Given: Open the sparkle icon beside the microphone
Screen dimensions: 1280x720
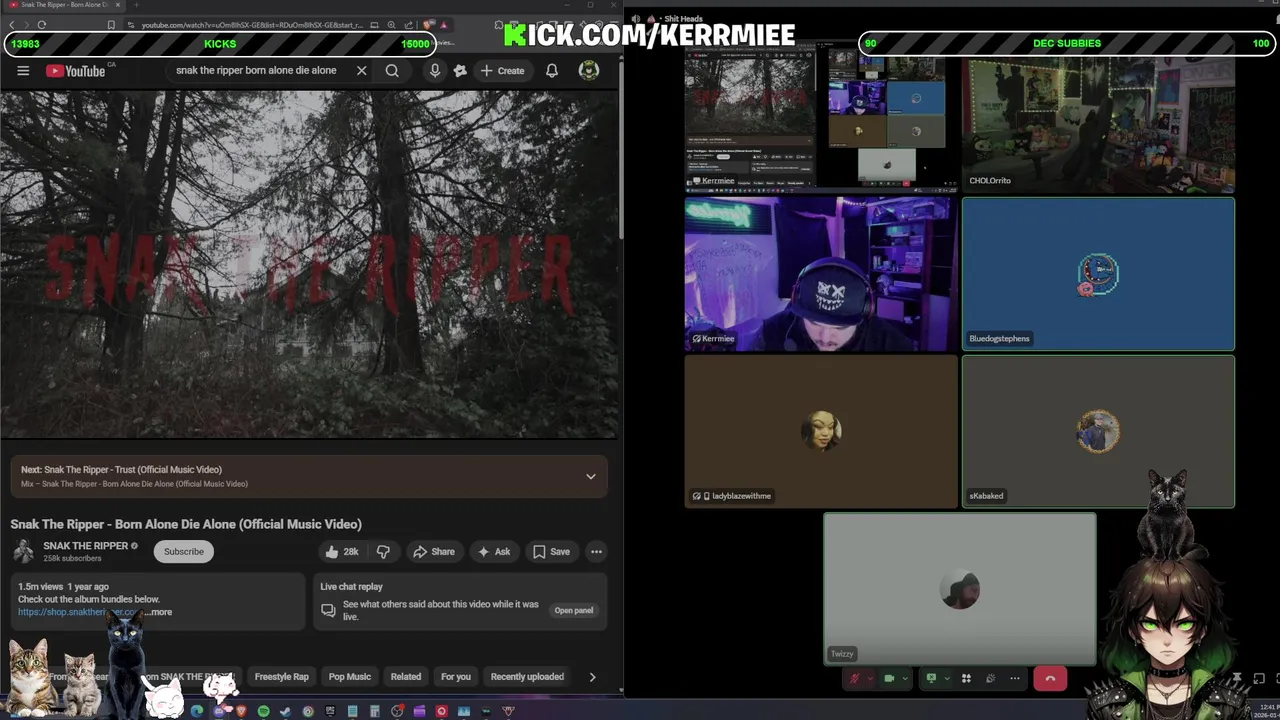Looking at the screenshot, I should click(x=460, y=71).
